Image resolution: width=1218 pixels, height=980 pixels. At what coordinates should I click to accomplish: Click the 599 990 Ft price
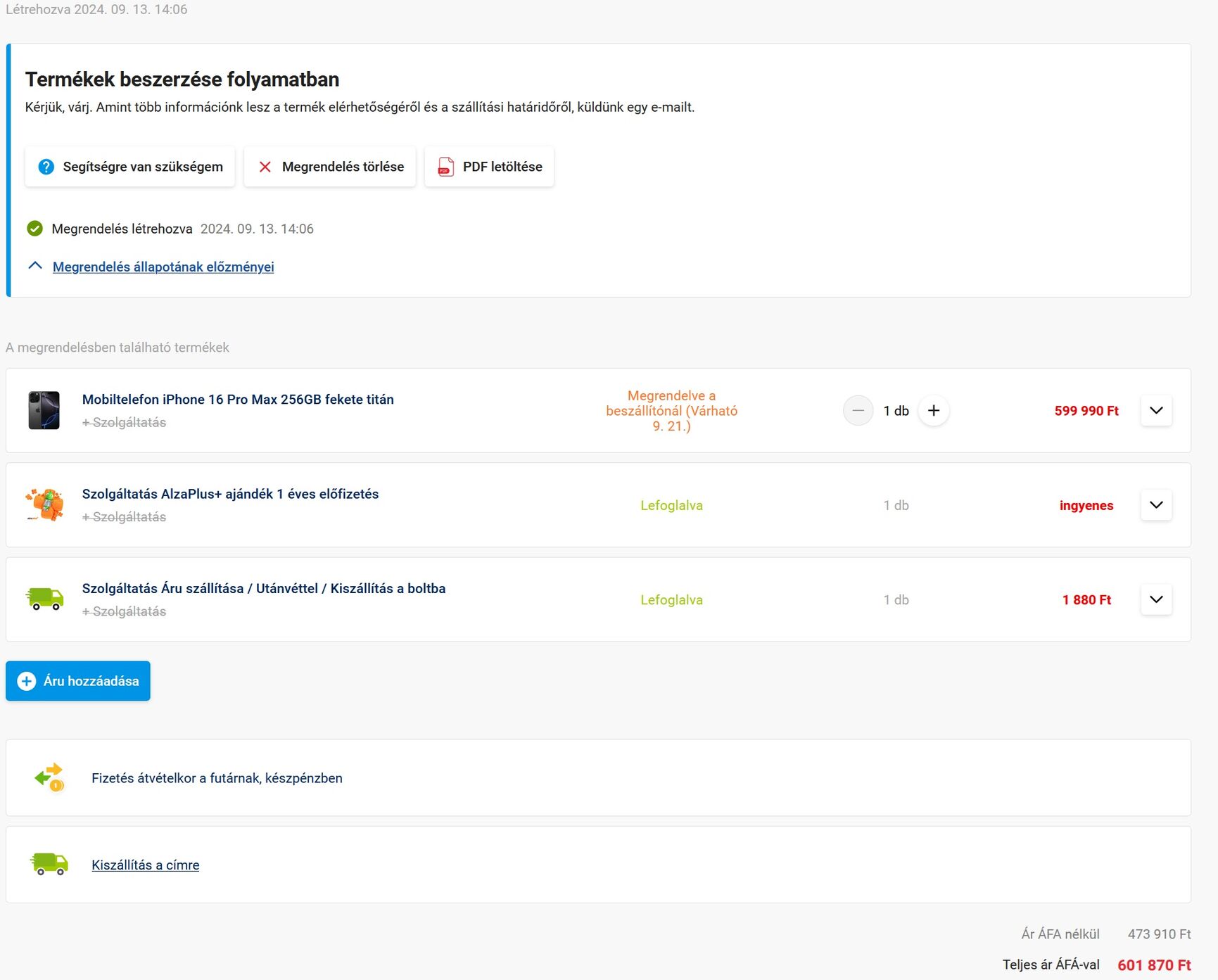pyautogui.click(x=1086, y=411)
